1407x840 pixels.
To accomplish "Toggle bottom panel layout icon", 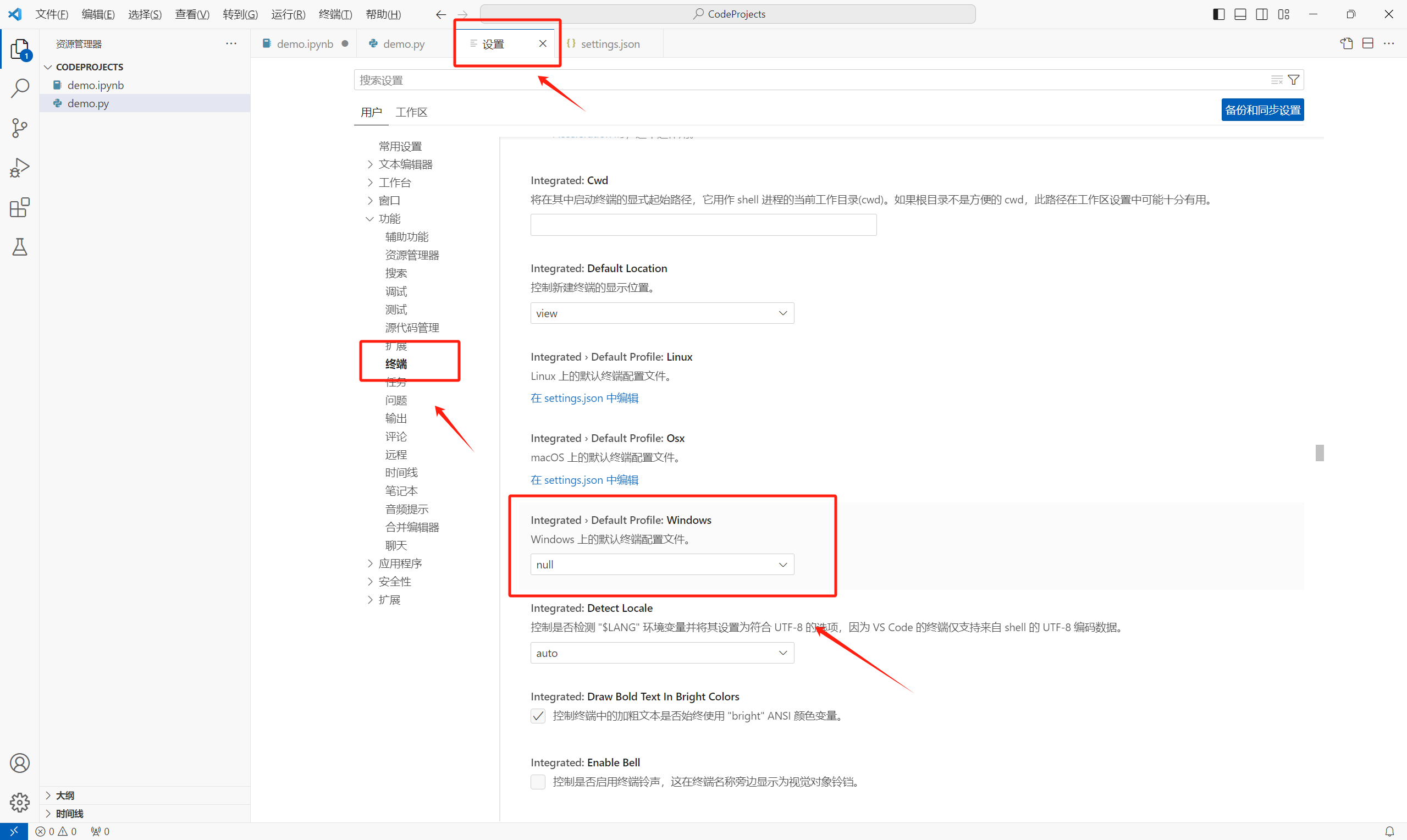I will (x=1240, y=14).
